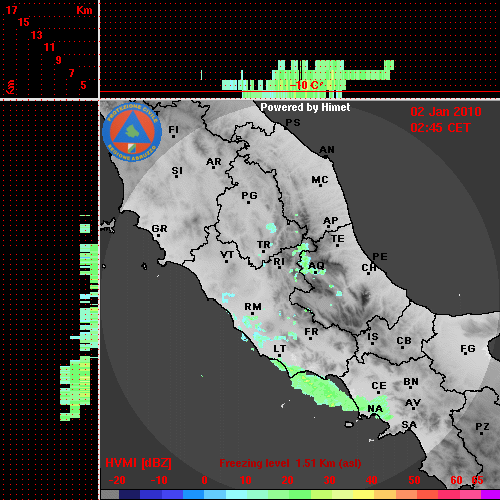Click the Protezione Civile Regione Abruzzo logo
500x500 pixels.
pyautogui.click(x=132, y=132)
